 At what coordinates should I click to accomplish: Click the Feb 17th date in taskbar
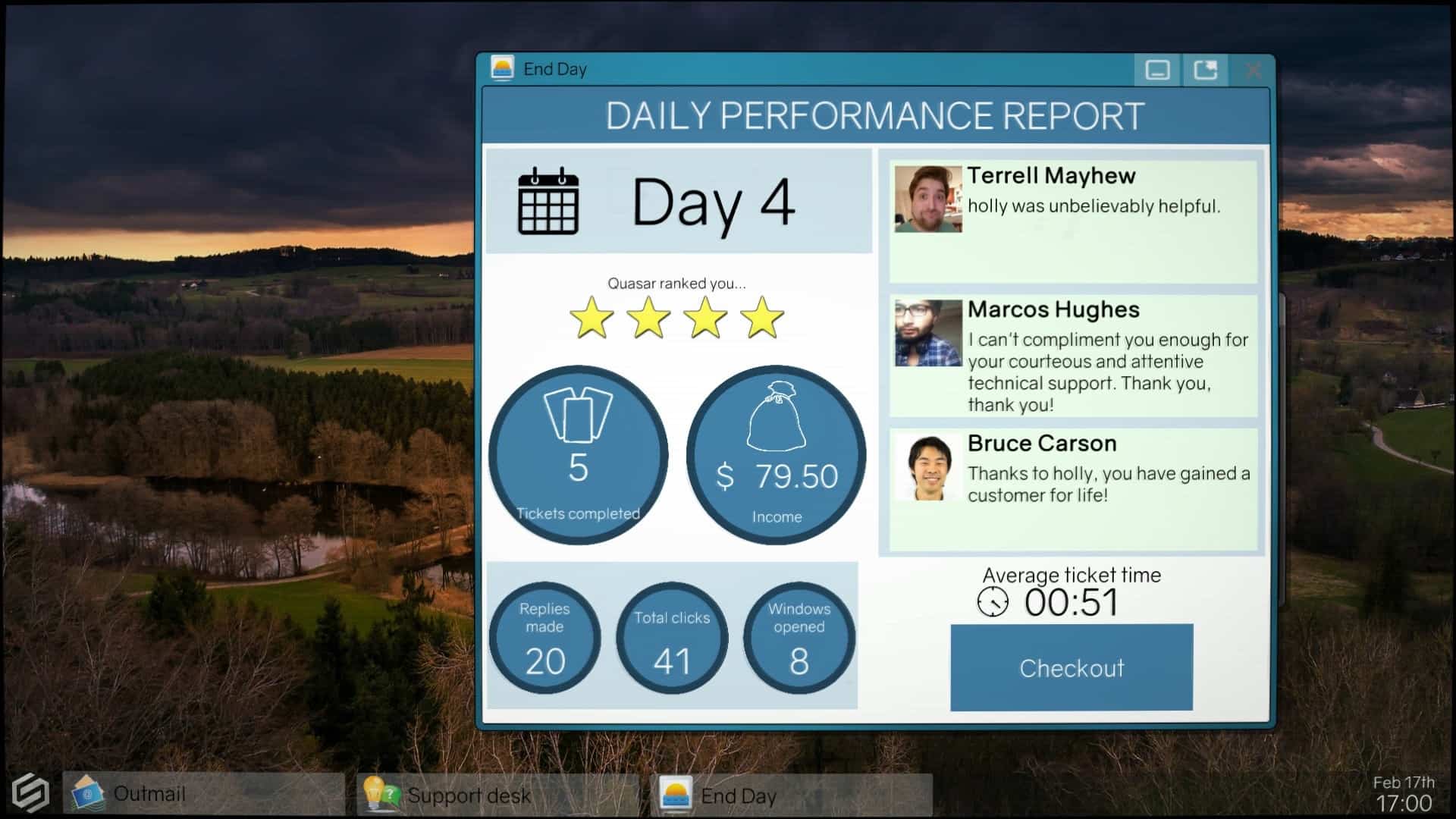1404,783
